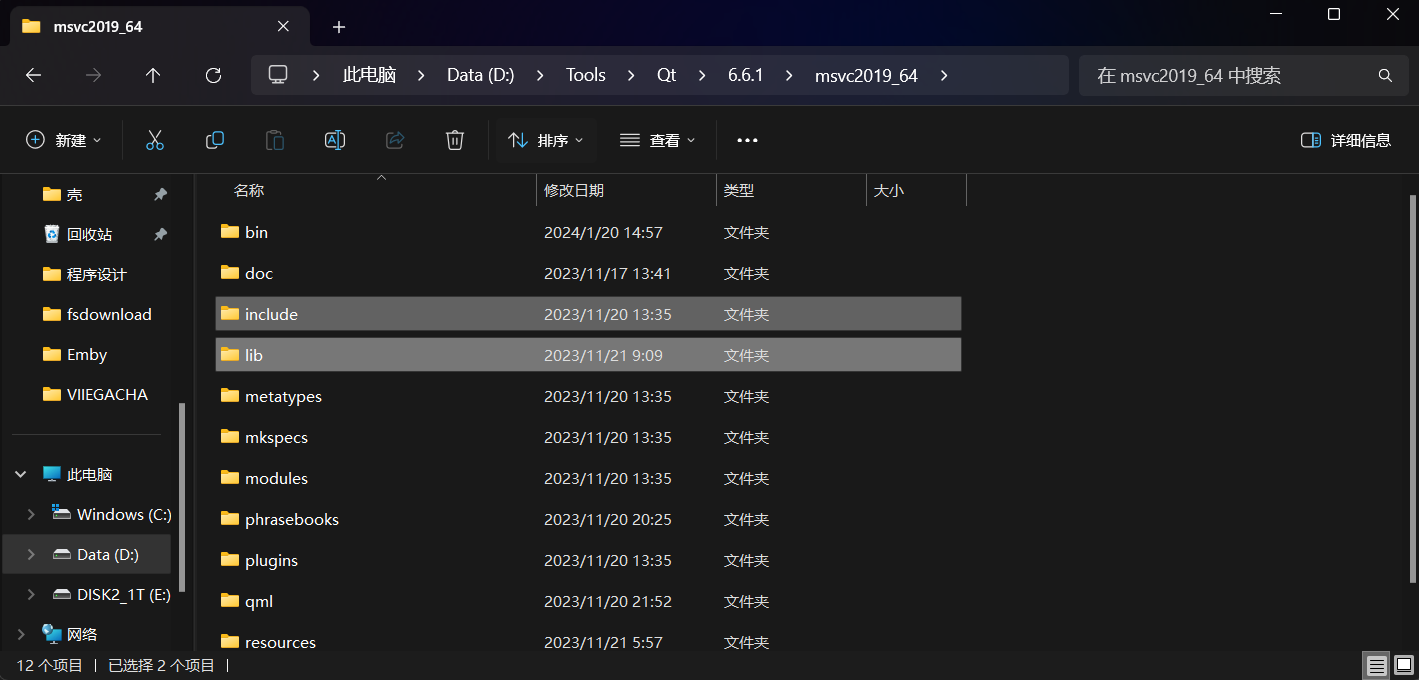The width and height of the screenshot is (1419, 680).
Task: Toggle the details pane (详细信息)
Action: click(x=1346, y=141)
